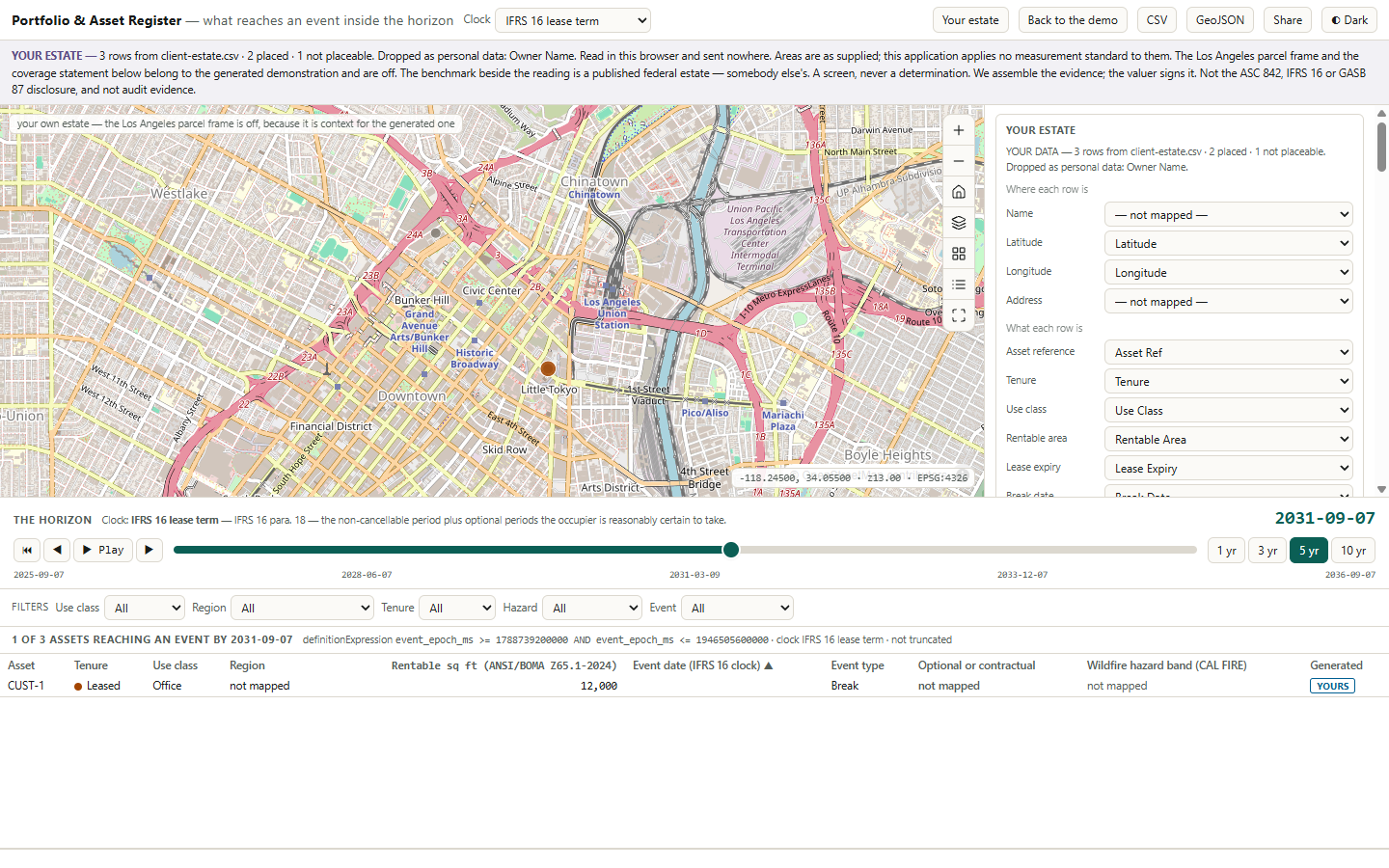Toggle Dark theme
1389x868 pixels.
pos(1349,20)
